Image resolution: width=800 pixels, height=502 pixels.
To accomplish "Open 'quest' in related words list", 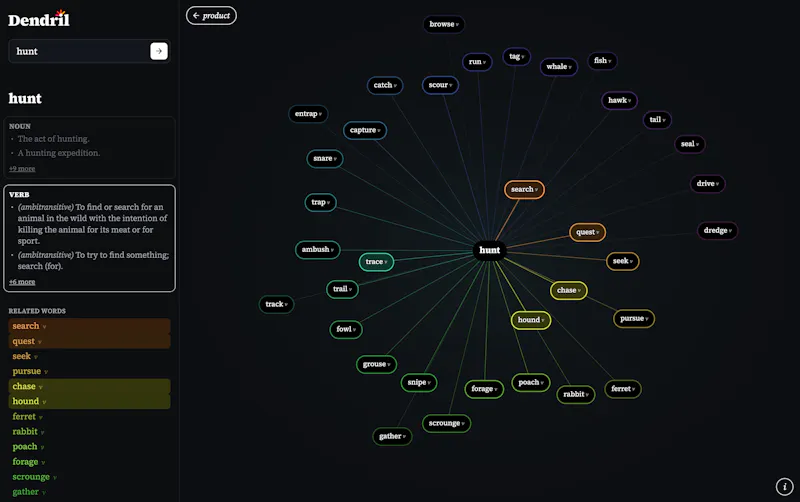I will pyautogui.click(x=89, y=341).
